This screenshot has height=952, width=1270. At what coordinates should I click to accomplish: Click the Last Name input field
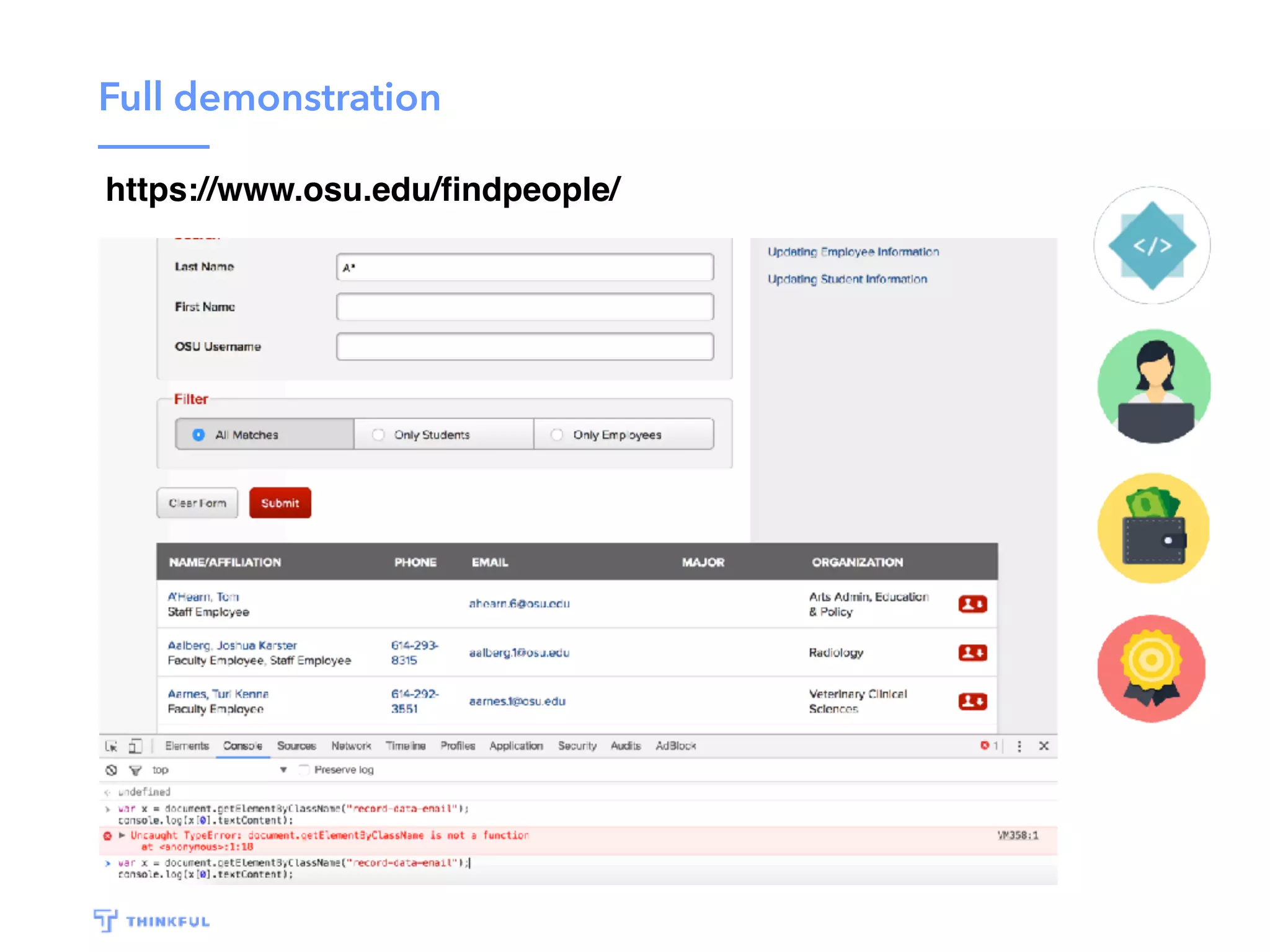(525, 267)
